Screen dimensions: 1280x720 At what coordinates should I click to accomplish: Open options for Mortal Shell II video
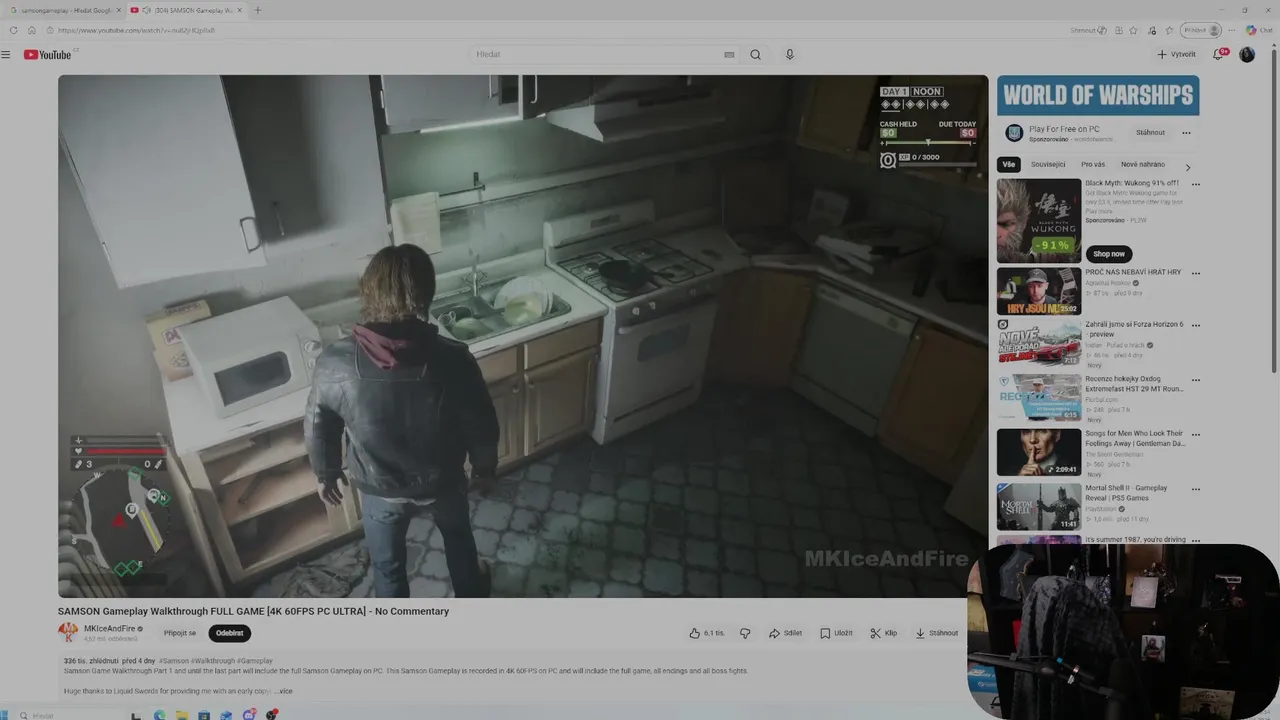click(x=1195, y=489)
